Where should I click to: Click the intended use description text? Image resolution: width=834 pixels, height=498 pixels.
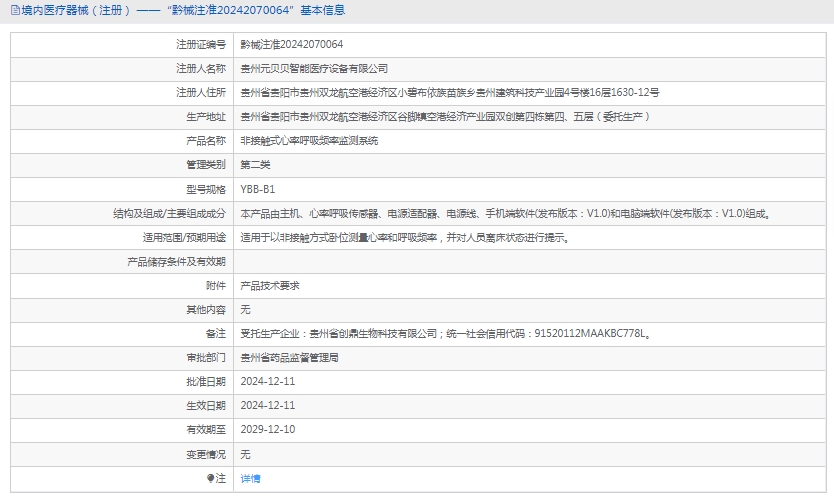[405, 238]
